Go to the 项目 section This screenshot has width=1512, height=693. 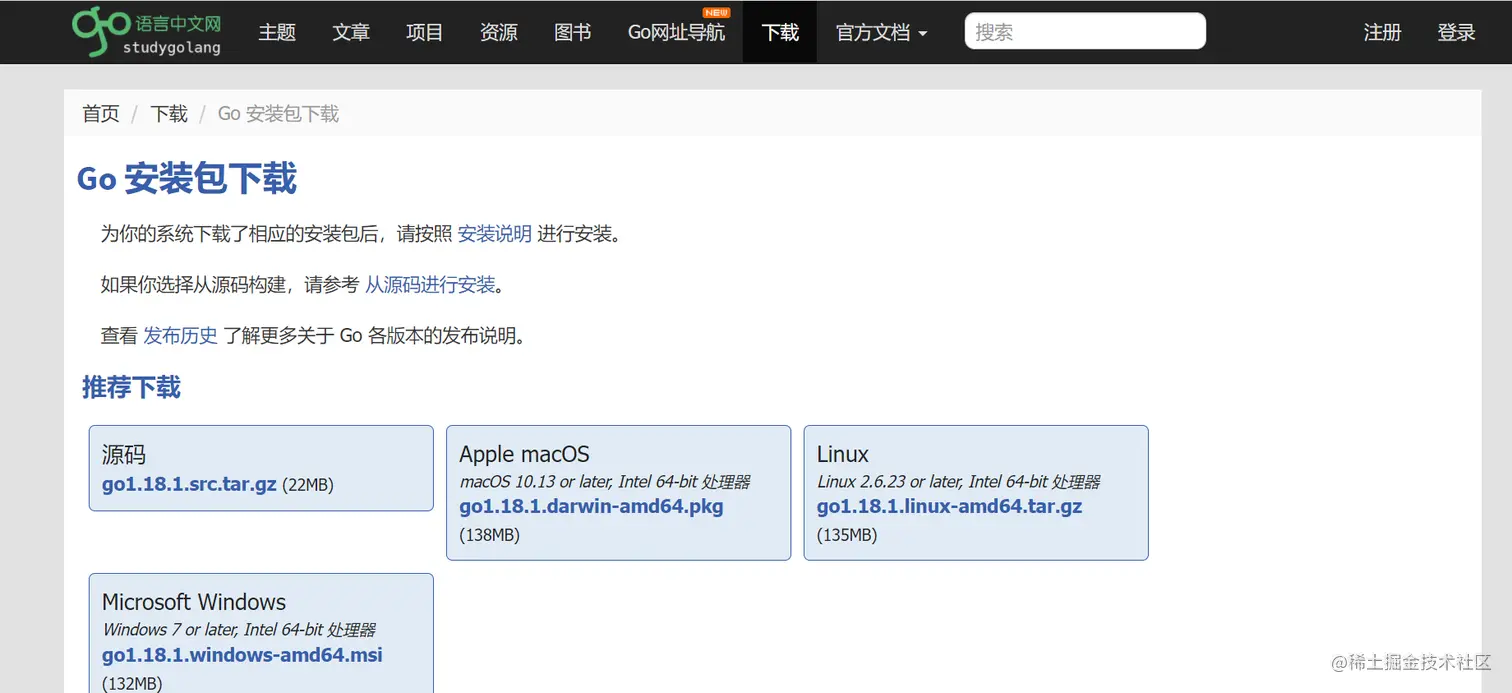425,32
